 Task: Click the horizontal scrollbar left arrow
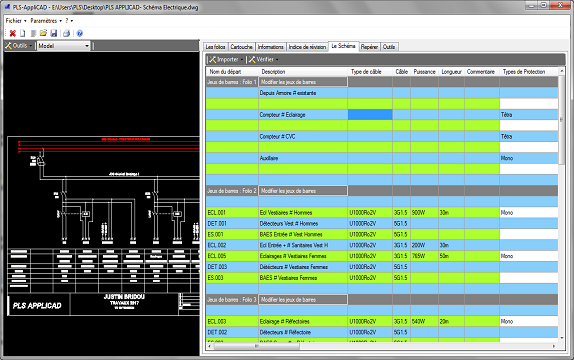[210, 346]
